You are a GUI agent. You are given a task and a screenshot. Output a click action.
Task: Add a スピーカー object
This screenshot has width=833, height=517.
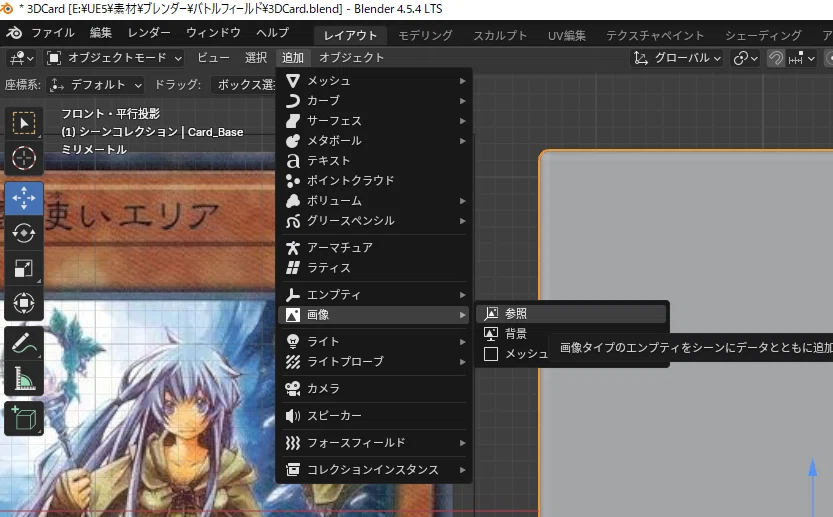374,416
